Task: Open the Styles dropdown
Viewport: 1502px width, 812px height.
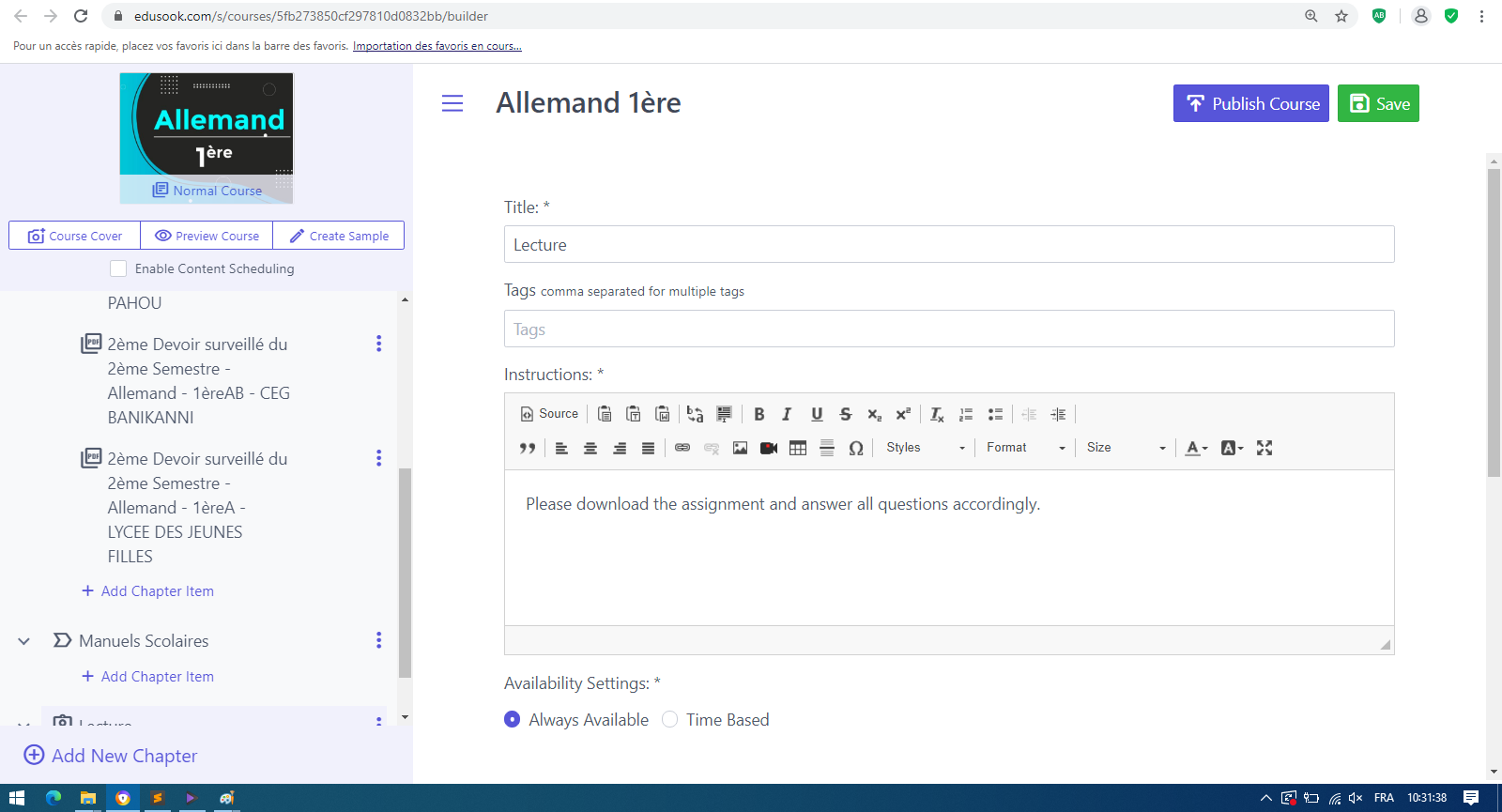Action: point(925,448)
